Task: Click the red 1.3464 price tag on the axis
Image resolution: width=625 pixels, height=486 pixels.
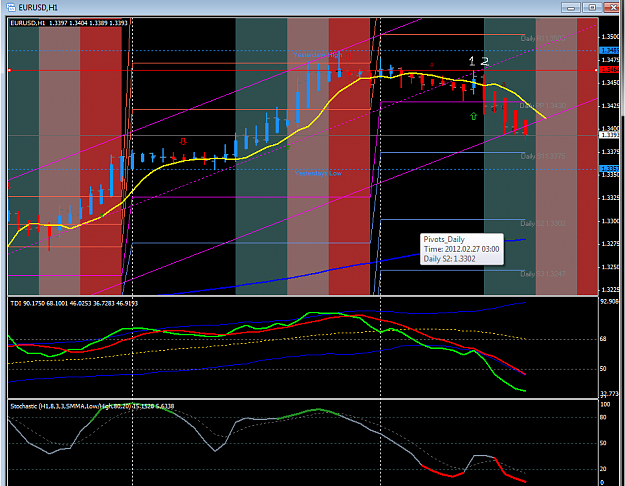Action: pos(609,70)
